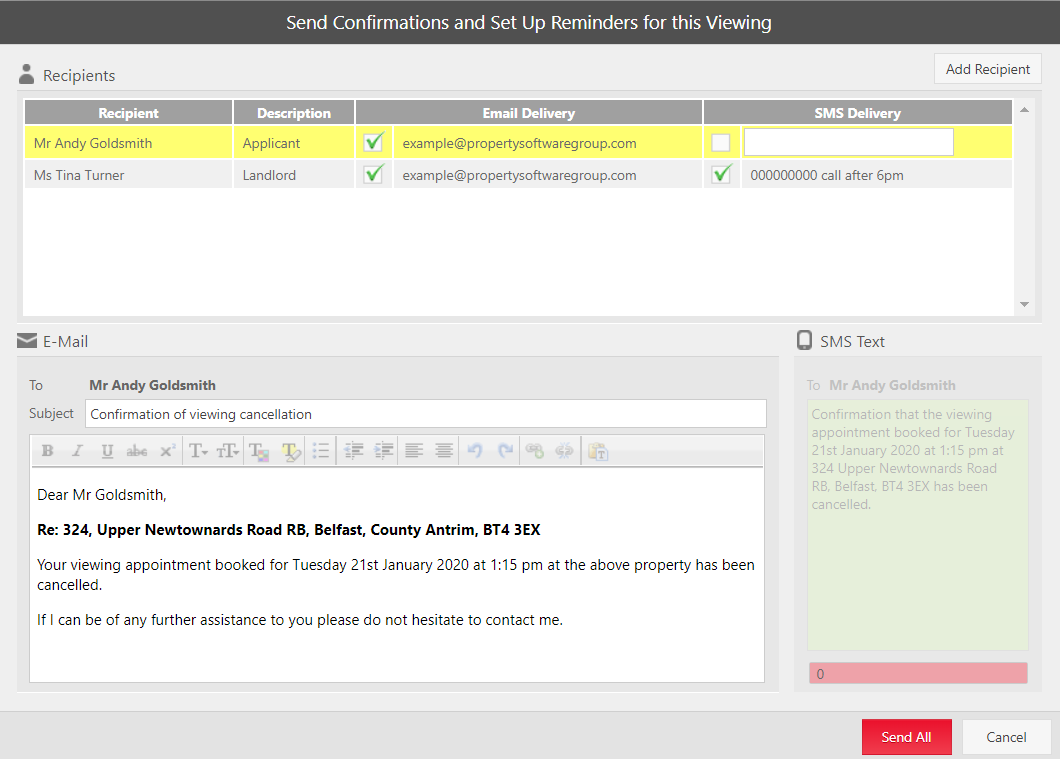The width and height of the screenshot is (1060, 759).
Task: Uncheck SMS delivery for Ms Tina Turner
Action: (720, 175)
